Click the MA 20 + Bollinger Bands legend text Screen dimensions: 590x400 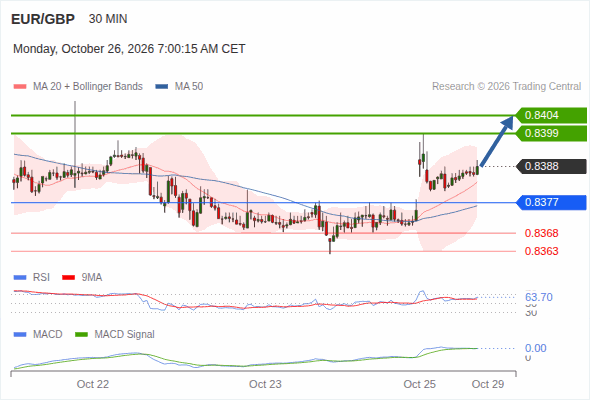click(x=88, y=87)
